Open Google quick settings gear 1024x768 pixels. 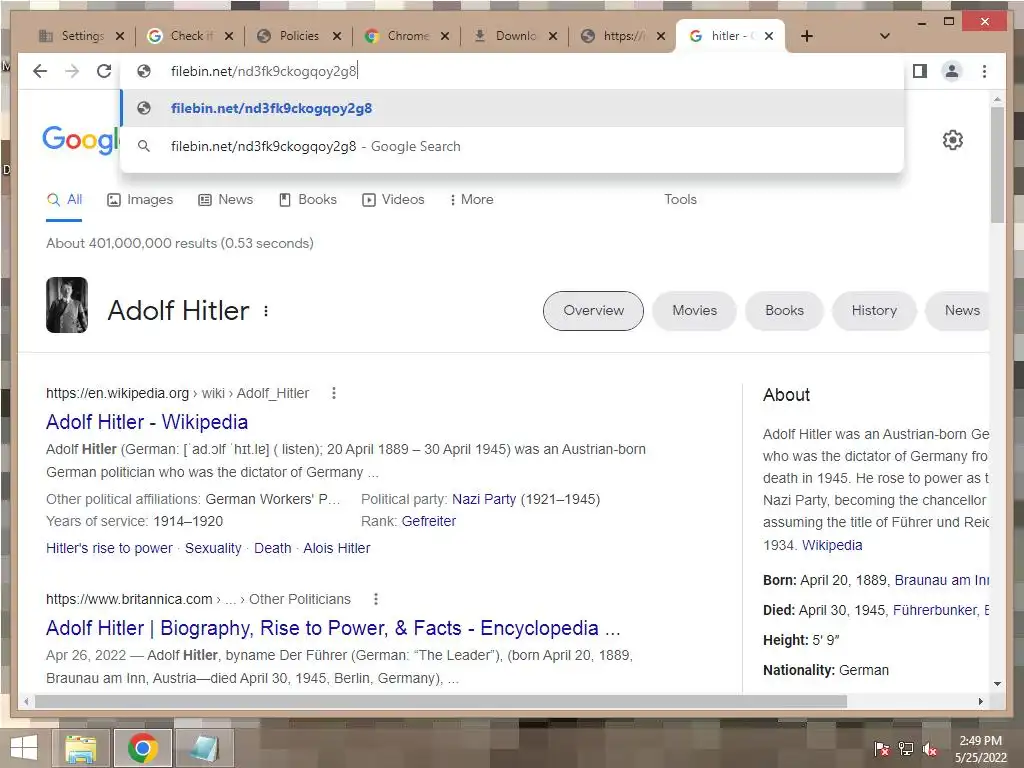[x=953, y=140]
